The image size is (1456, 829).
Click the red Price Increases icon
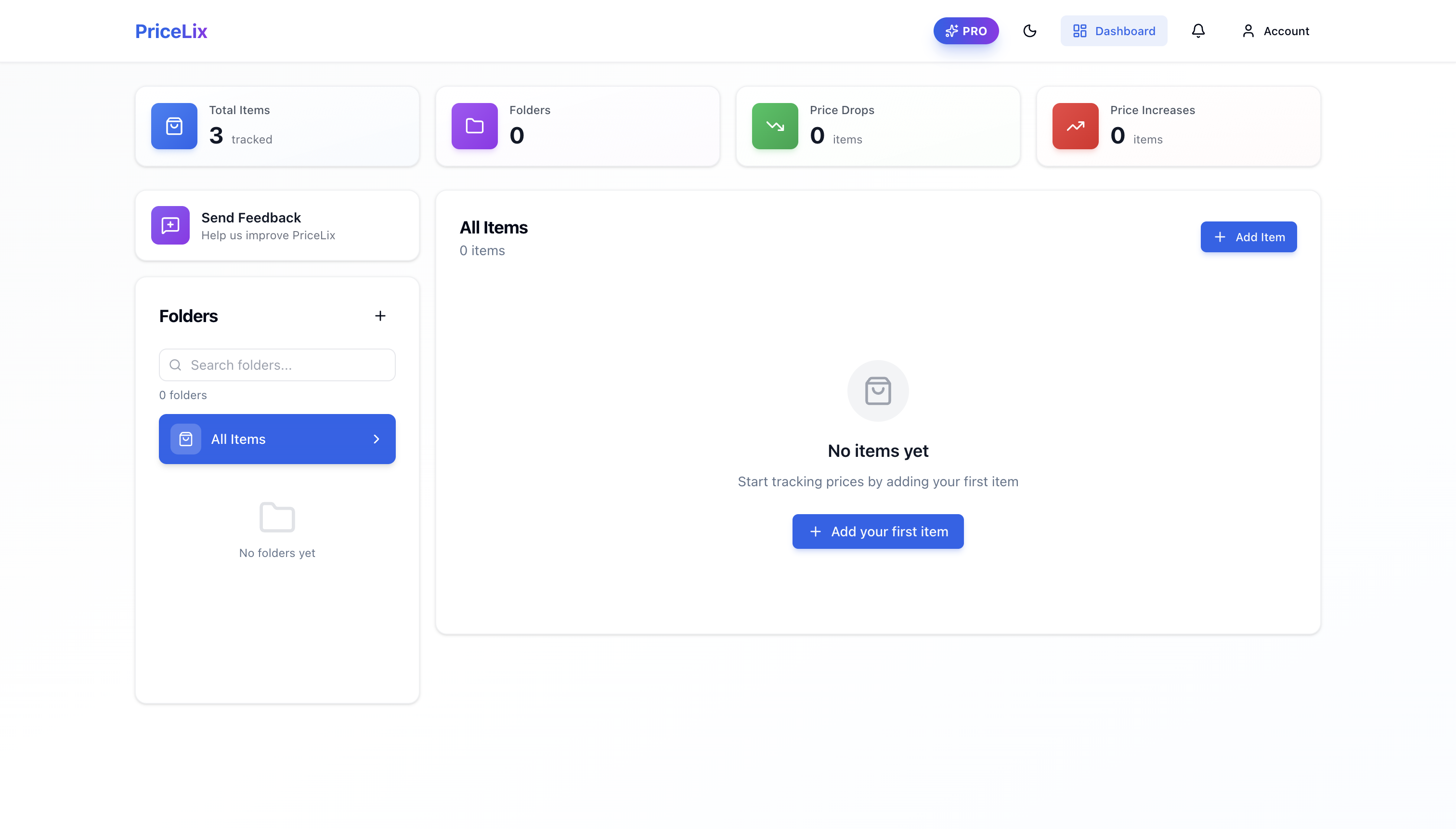click(1075, 127)
